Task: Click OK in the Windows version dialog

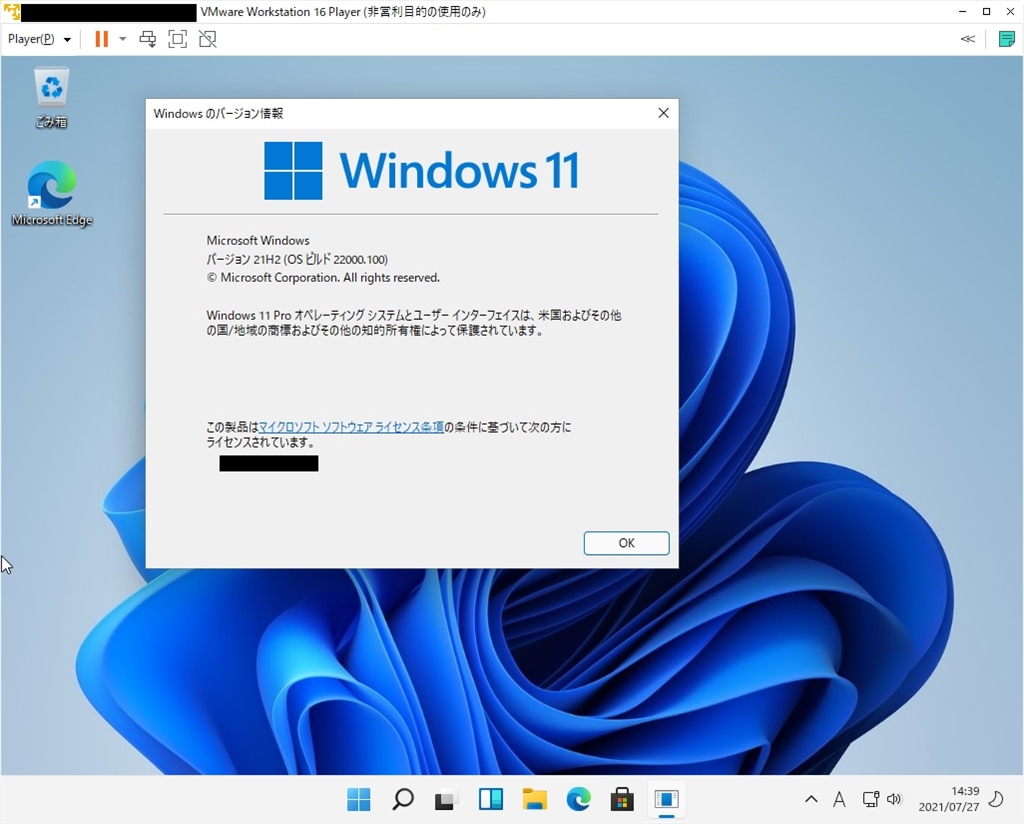Action: pos(626,543)
